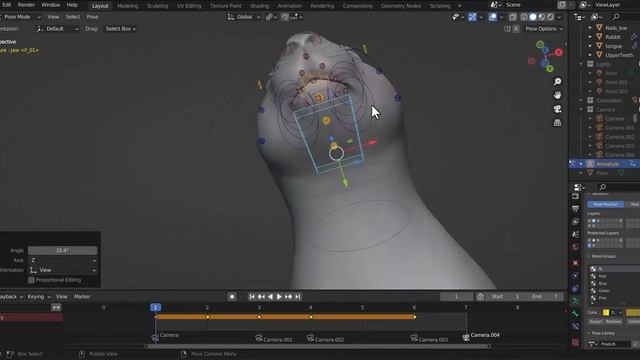Click the Start frame field
The image size is (640, 360).
[506, 297]
